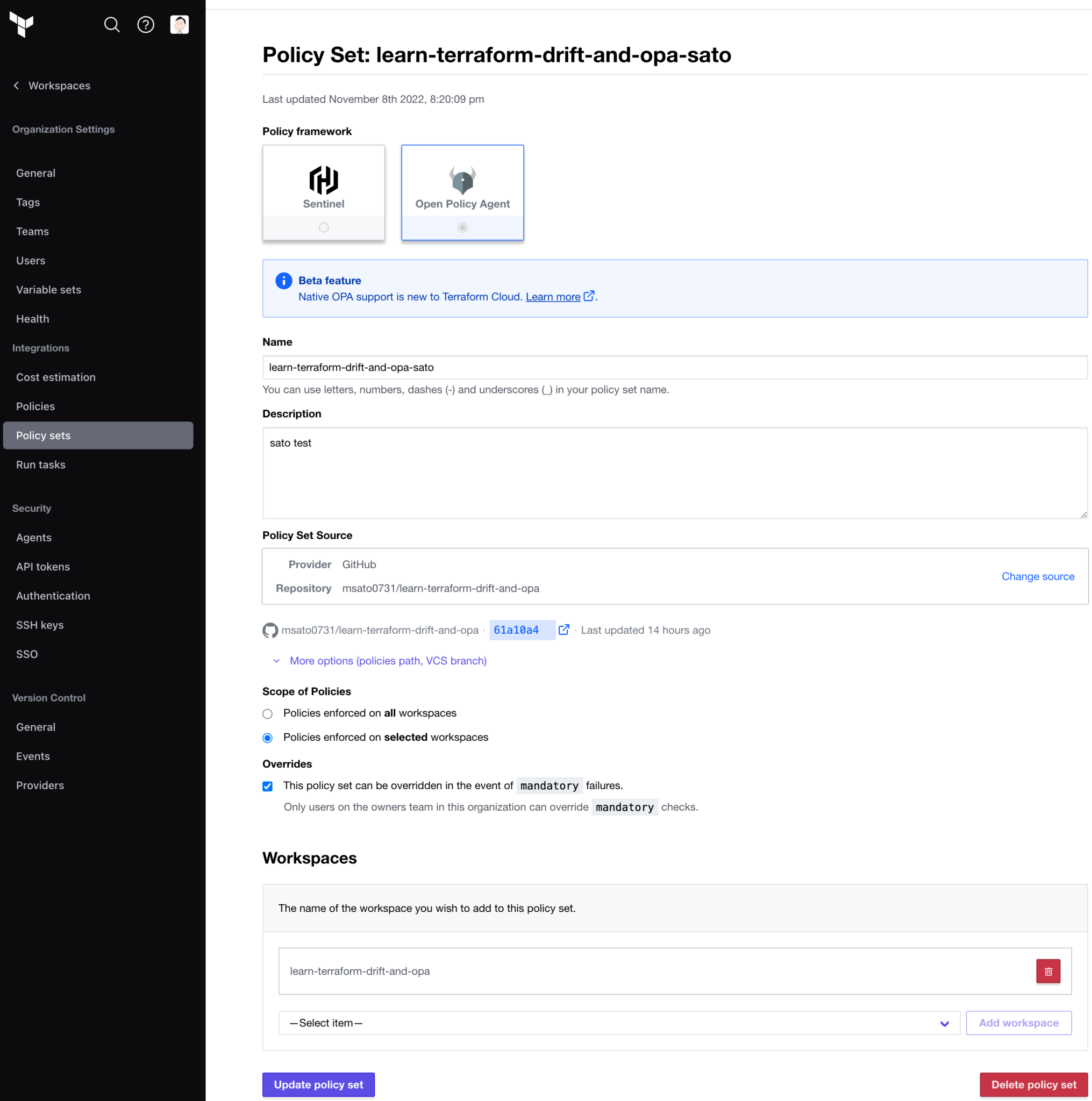Viewport: 1092px width, 1101px height.
Task: Click the Delete policy set button
Action: (1033, 1084)
